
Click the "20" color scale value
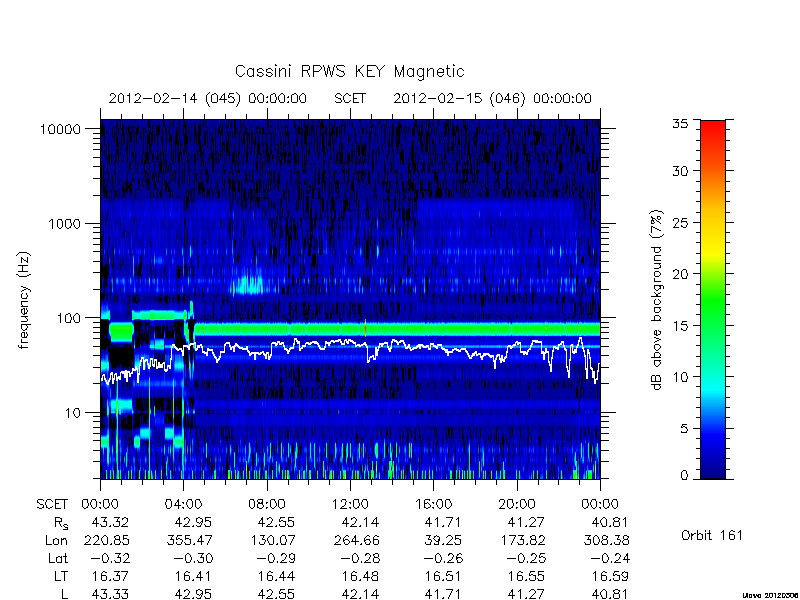pos(680,274)
